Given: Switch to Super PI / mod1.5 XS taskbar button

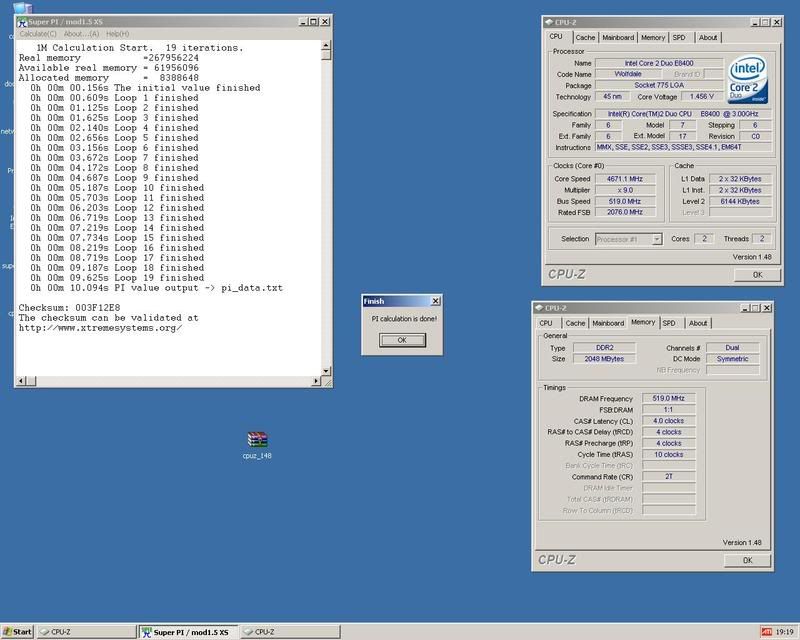Looking at the screenshot, I should 186,632.
